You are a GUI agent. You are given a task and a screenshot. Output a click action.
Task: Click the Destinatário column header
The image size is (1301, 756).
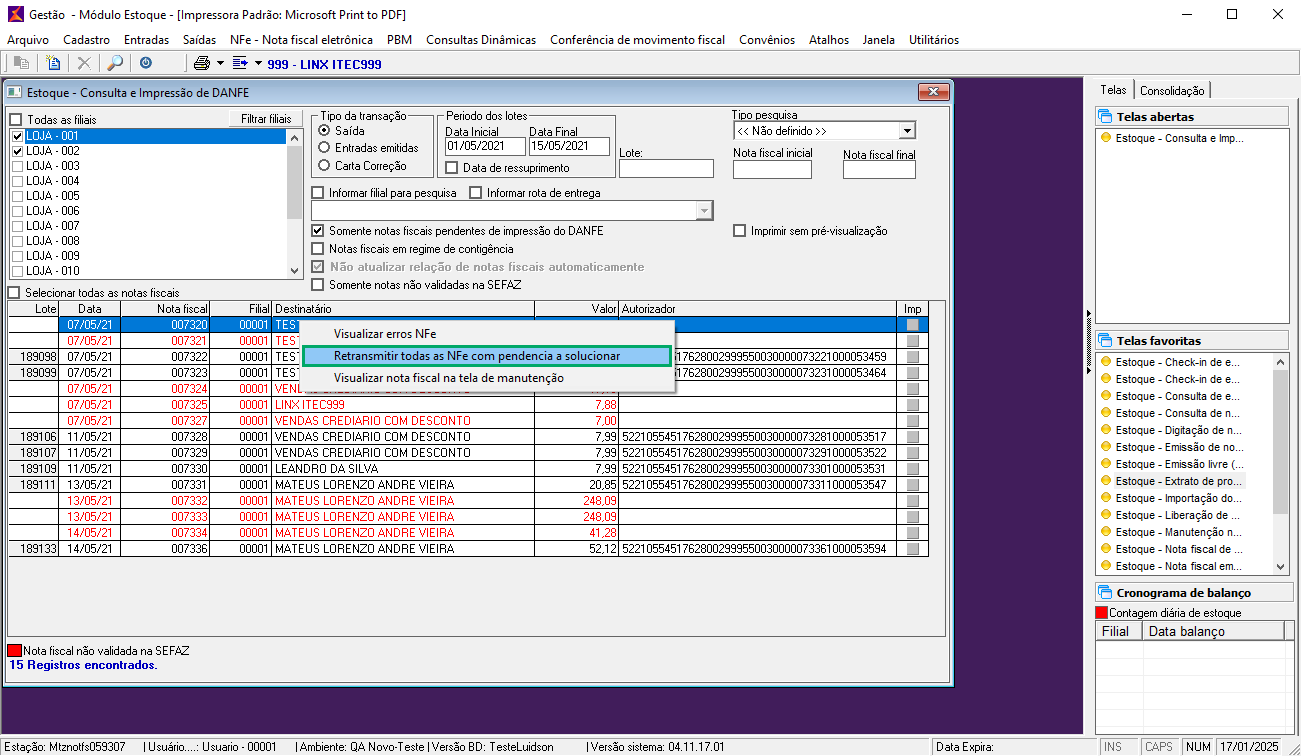[403, 309]
